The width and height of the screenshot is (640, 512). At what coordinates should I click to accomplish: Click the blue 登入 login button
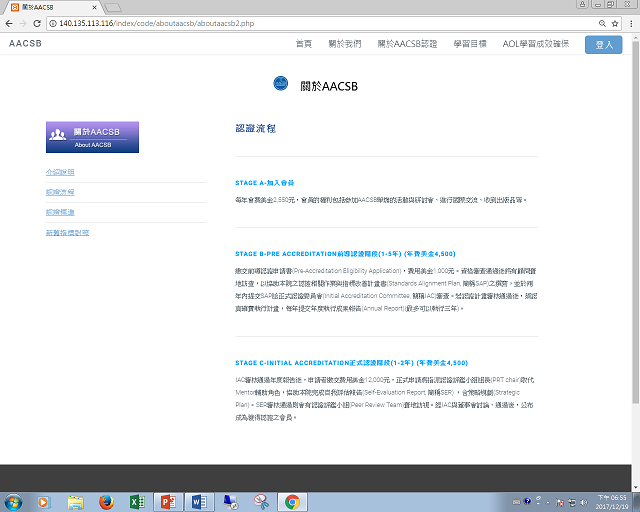pos(603,45)
